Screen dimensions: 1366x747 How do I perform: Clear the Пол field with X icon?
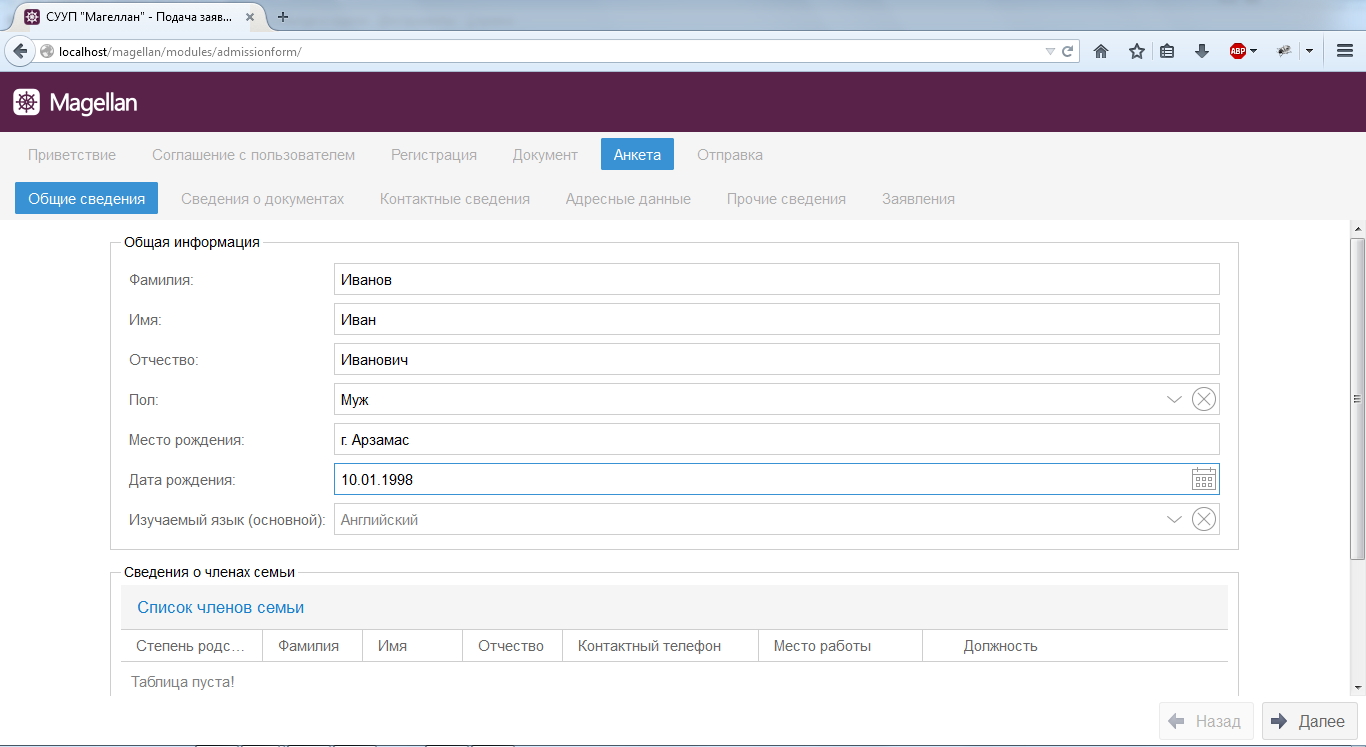tap(1204, 399)
